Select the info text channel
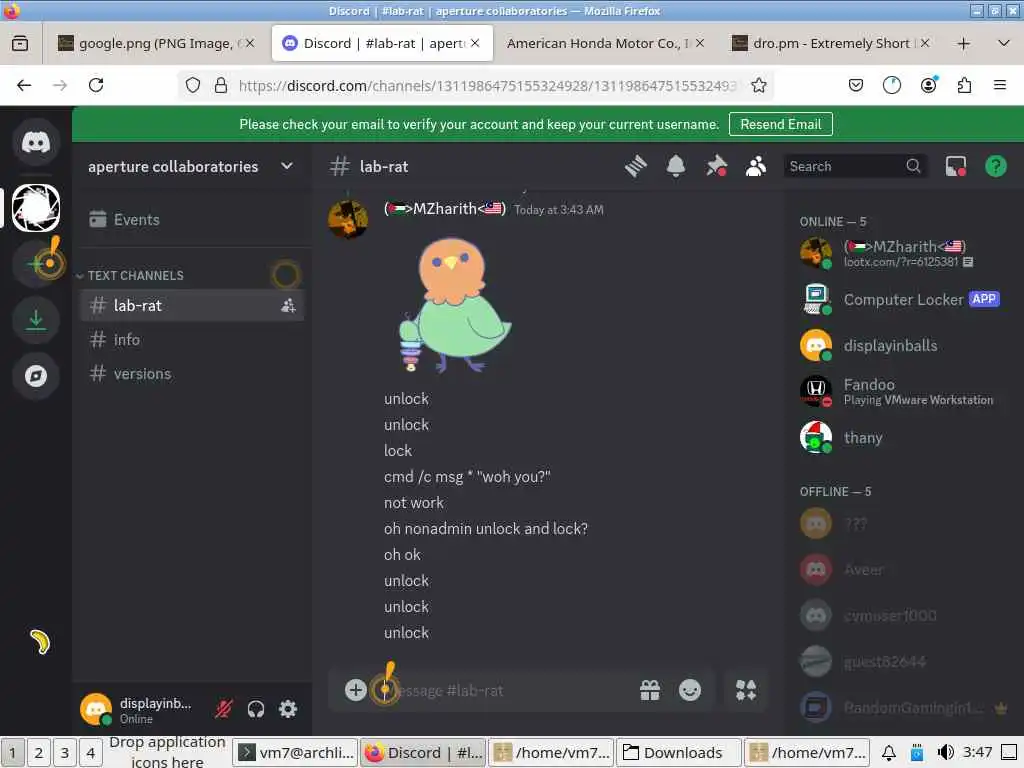The height and width of the screenshot is (768, 1024). pyautogui.click(x=191, y=340)
